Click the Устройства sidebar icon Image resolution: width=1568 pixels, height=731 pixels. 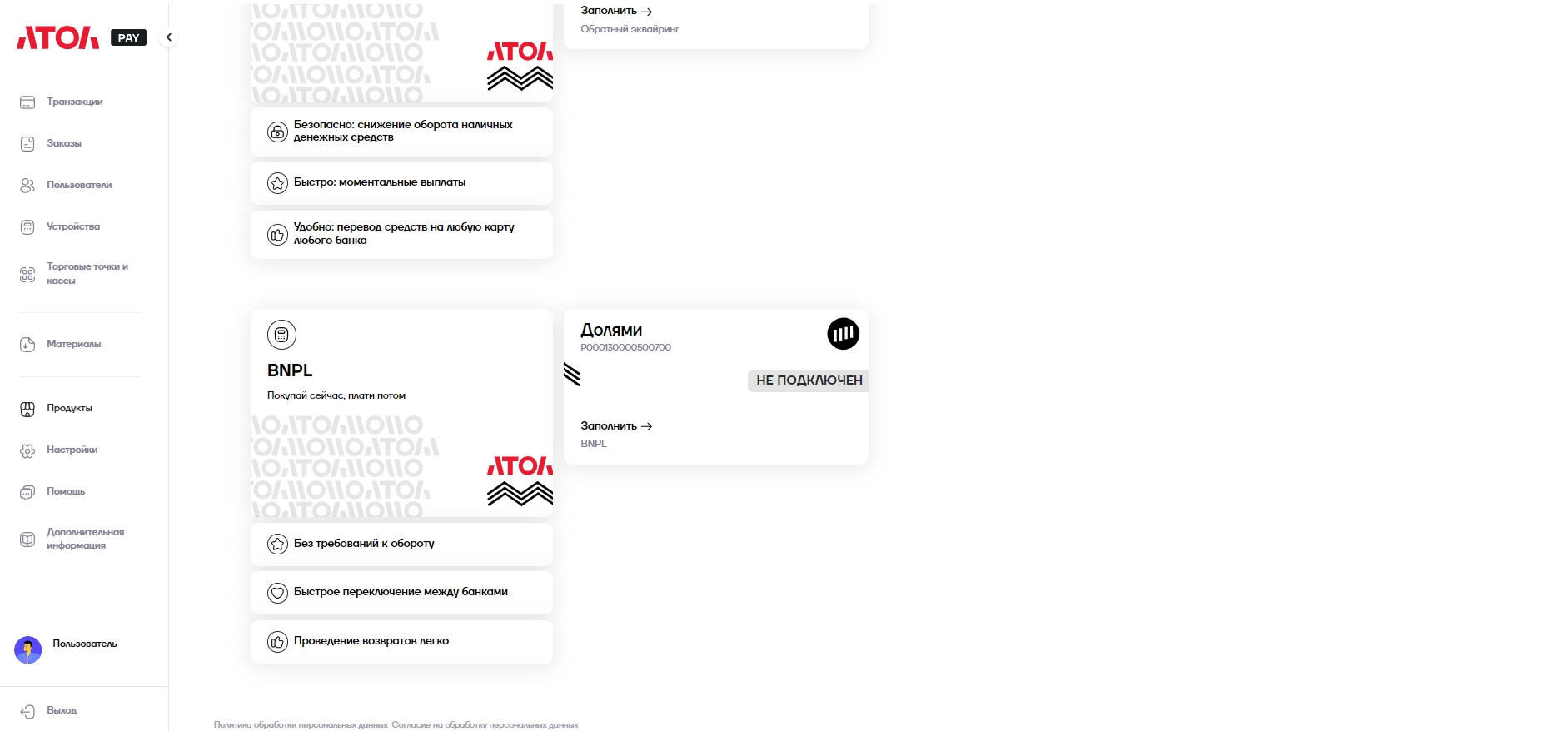click(x=27, y=227)
